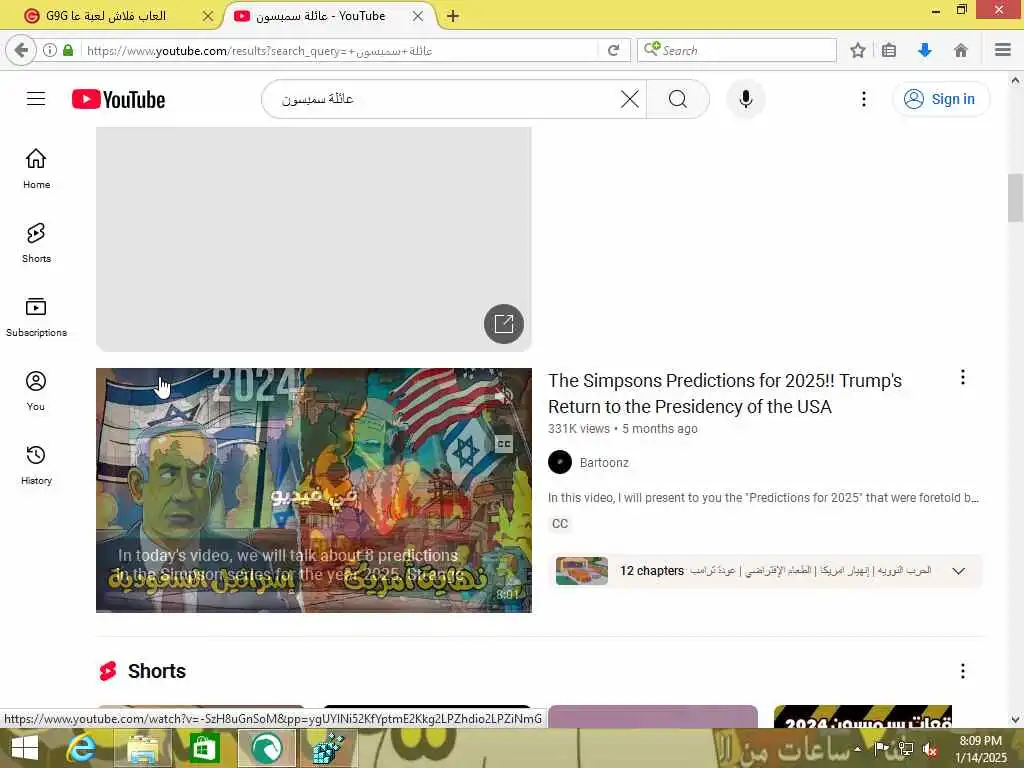Close the G9G tab
The image size is (1024, 768).
(x=208, y=16)
